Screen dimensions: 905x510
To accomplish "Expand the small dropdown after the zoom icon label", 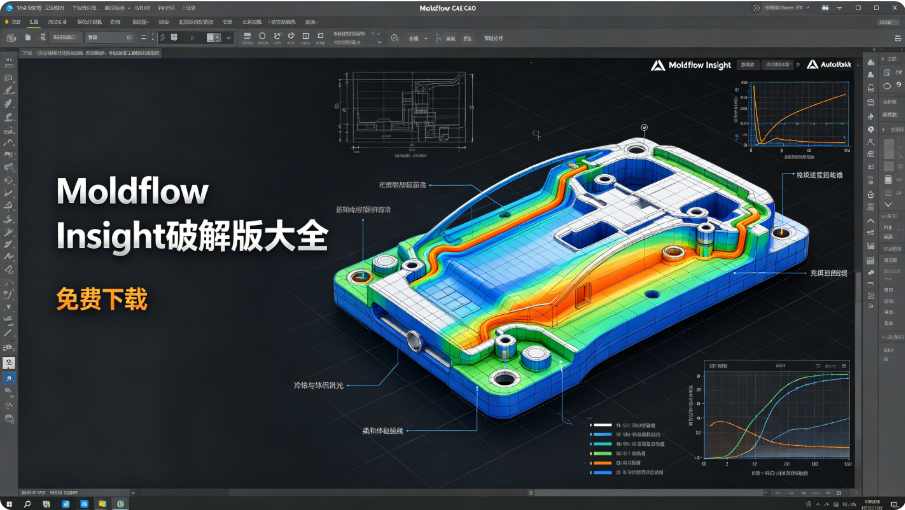I will click(426, 39).
